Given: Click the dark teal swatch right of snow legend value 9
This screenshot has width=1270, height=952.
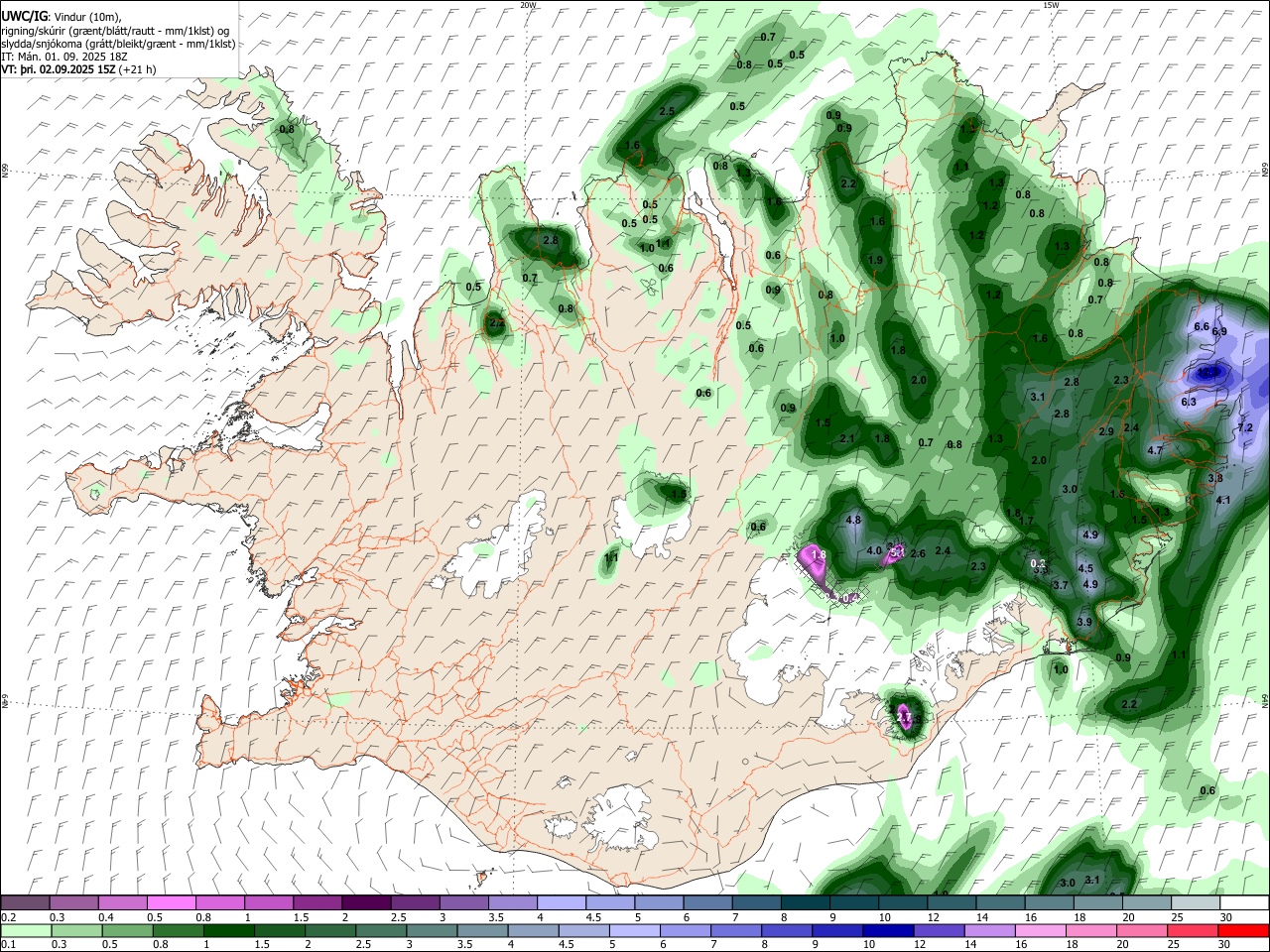Looking at the screenshot, I should [853, 903].
